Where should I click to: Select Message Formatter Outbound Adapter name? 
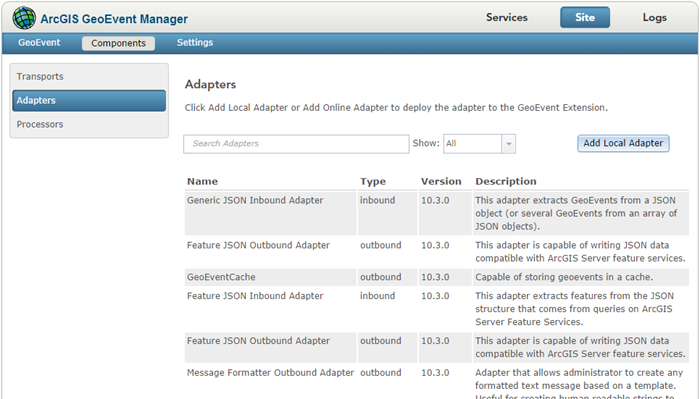[x=270, y=373]
